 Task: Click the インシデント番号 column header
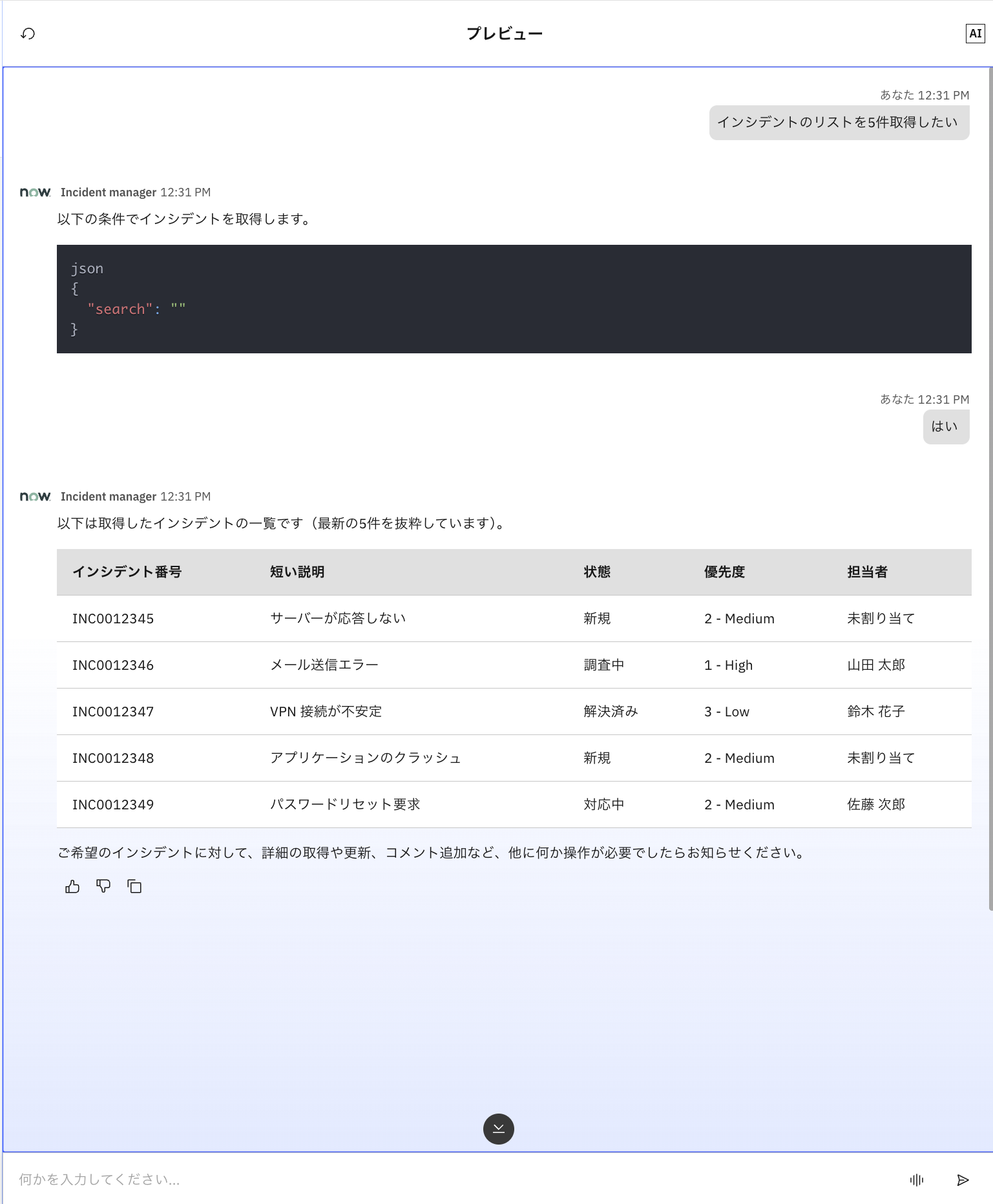click(x=127, y=572)
